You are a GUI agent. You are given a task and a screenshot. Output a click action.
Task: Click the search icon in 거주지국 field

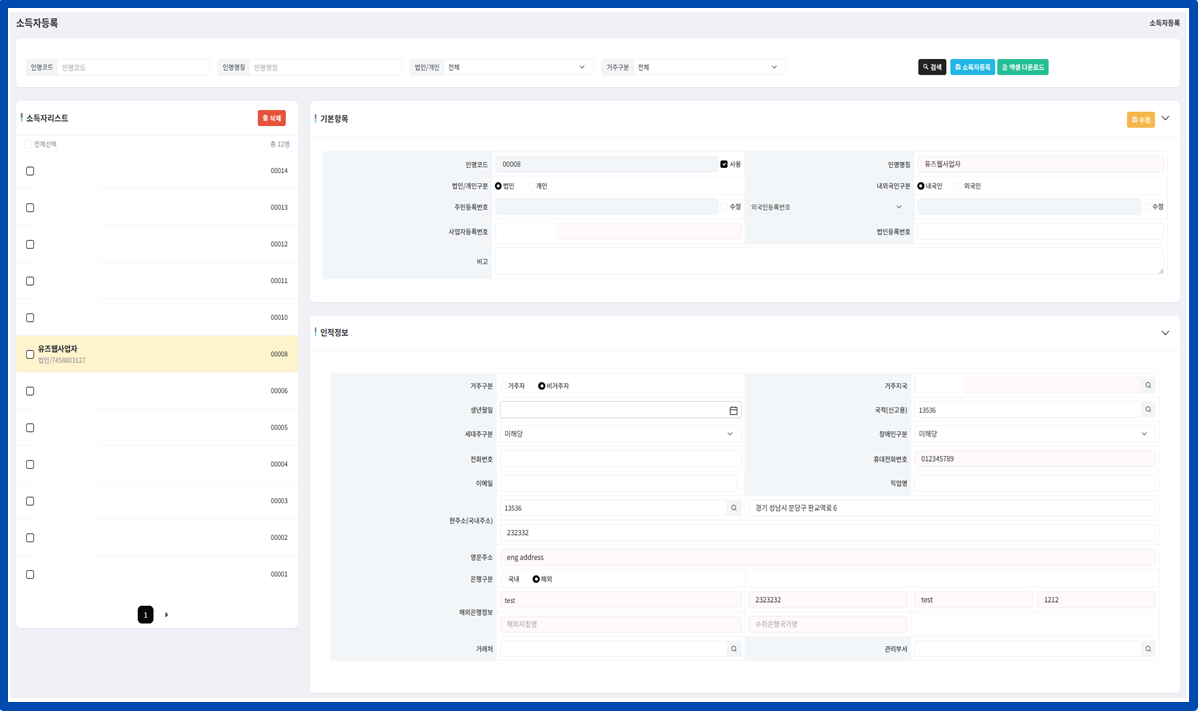[x=1148, y=385]
